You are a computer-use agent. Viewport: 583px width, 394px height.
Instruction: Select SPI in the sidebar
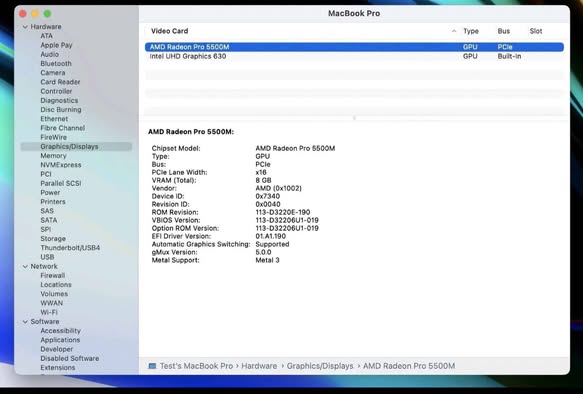click(x=45, y=229)
